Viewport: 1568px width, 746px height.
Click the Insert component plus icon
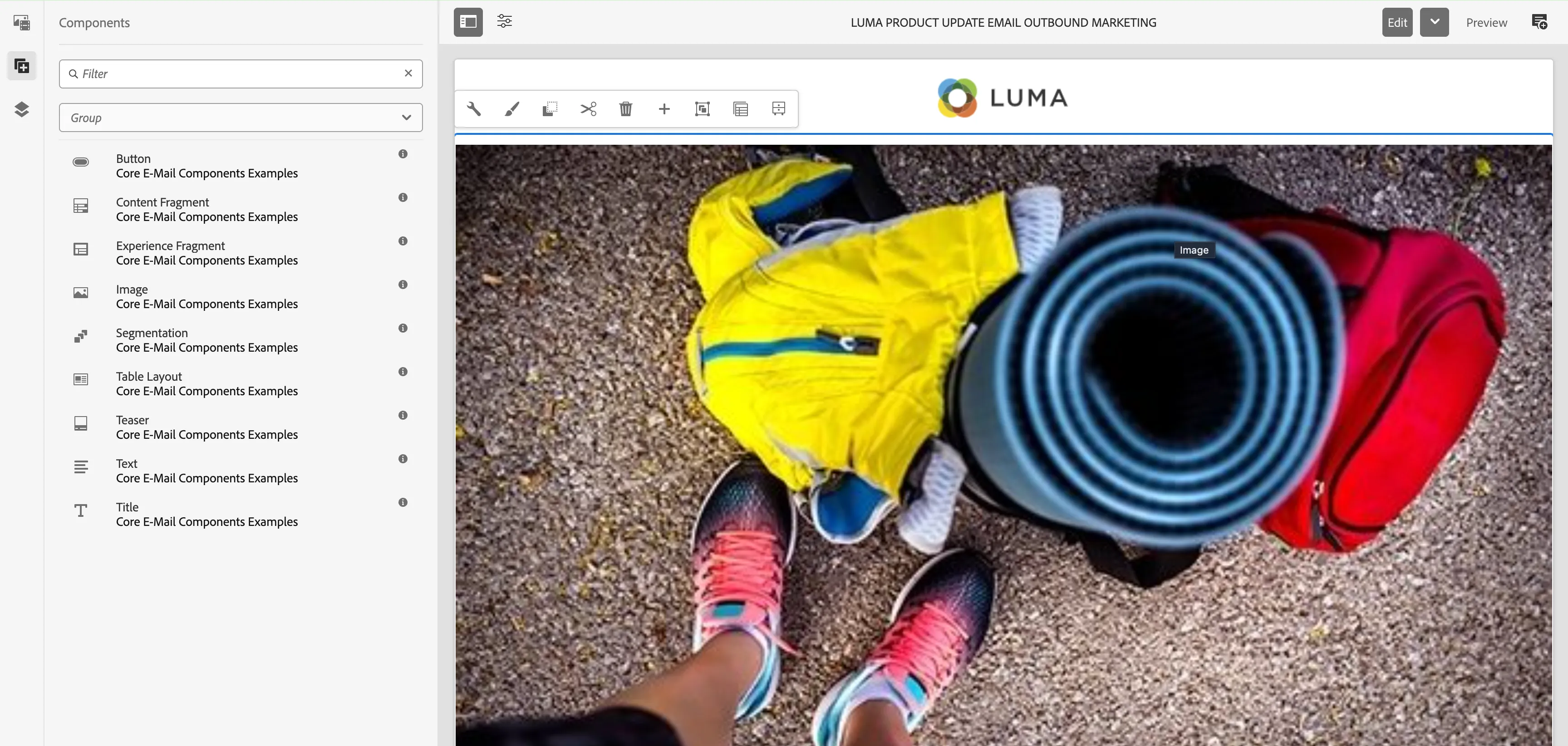pyautogui.click(x=664, y=109)
